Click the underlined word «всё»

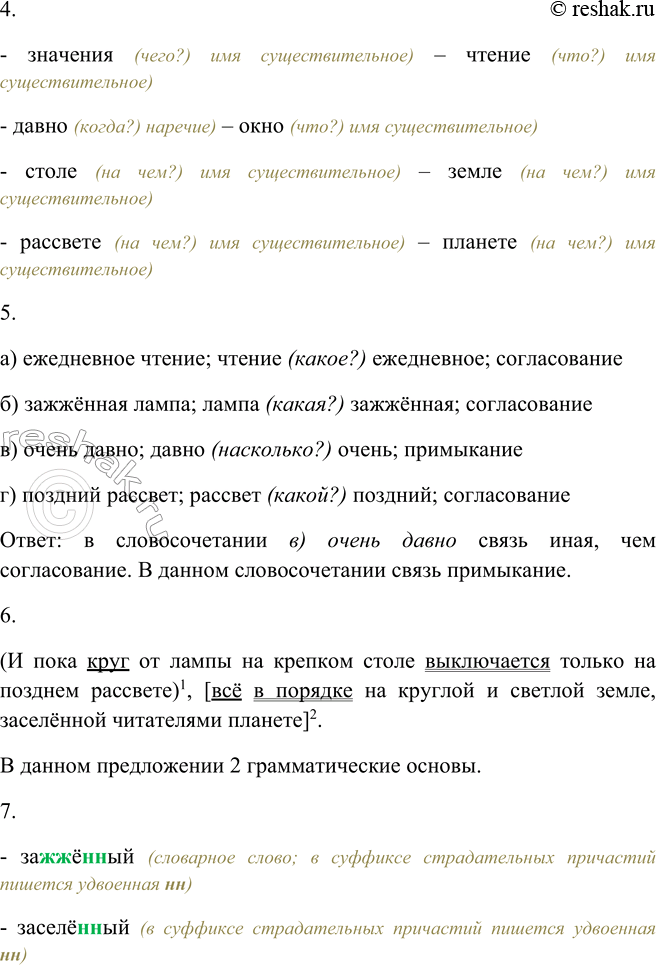coord(226,691)
